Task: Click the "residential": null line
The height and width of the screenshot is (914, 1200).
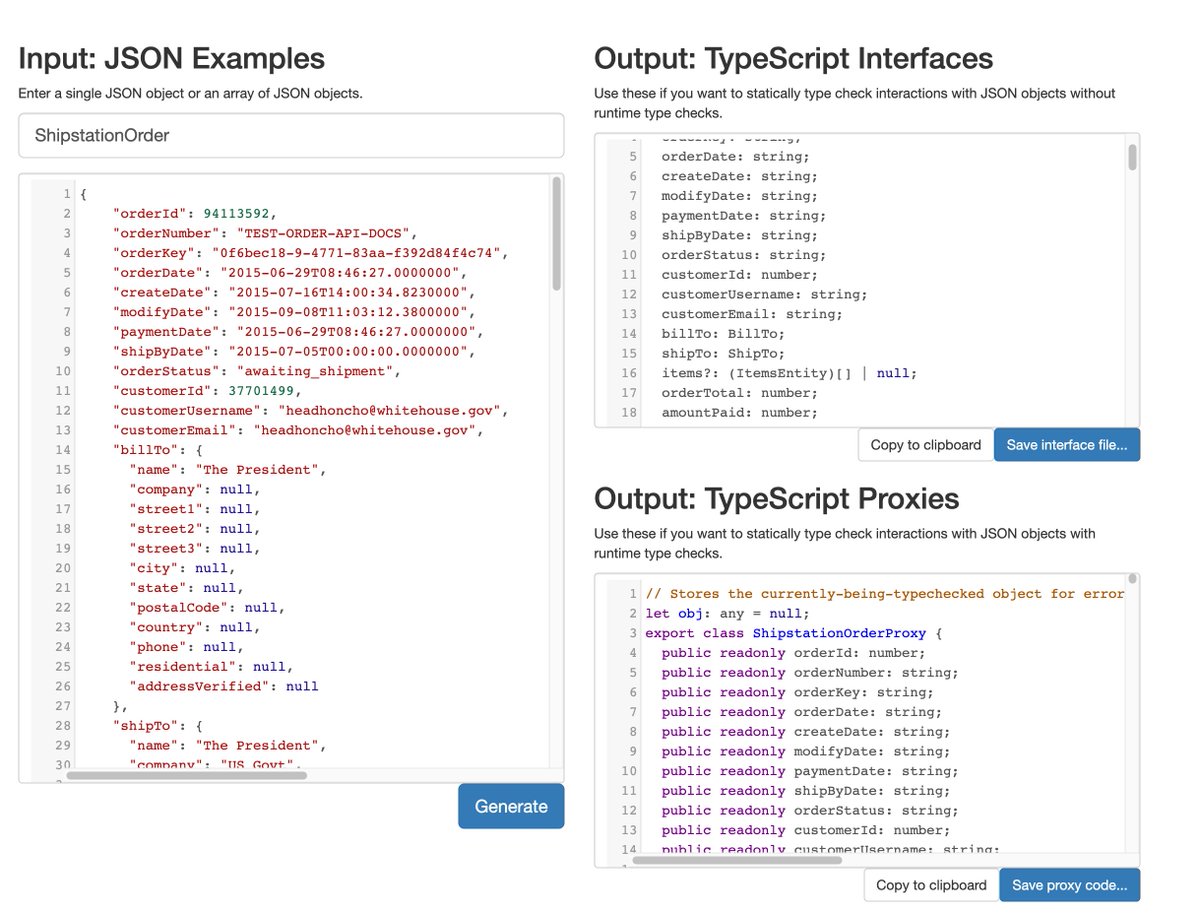Action: coord(211,667)
